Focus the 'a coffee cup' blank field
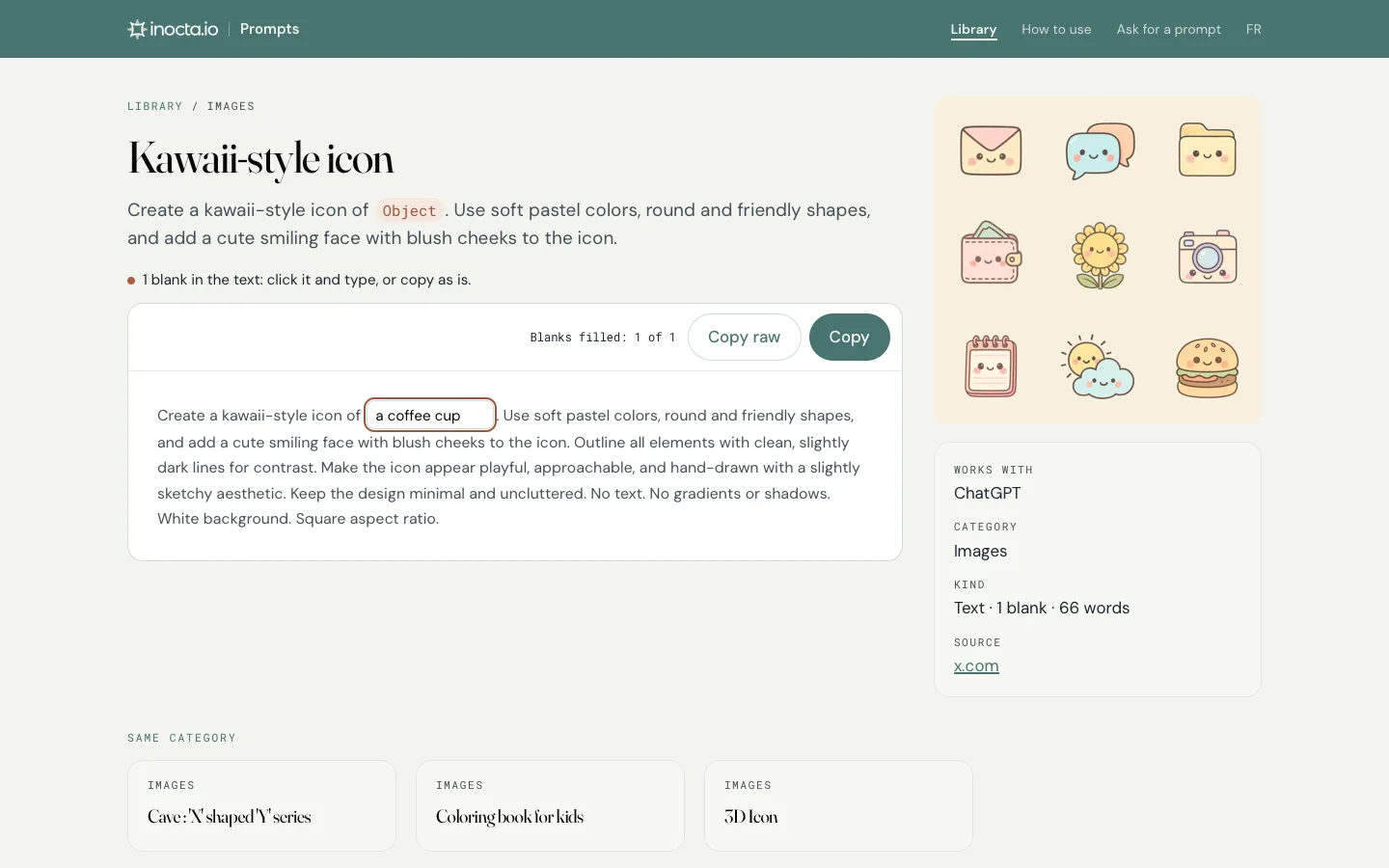The height and width of the screenshot is (868, 1389). (x=430, y=415)
